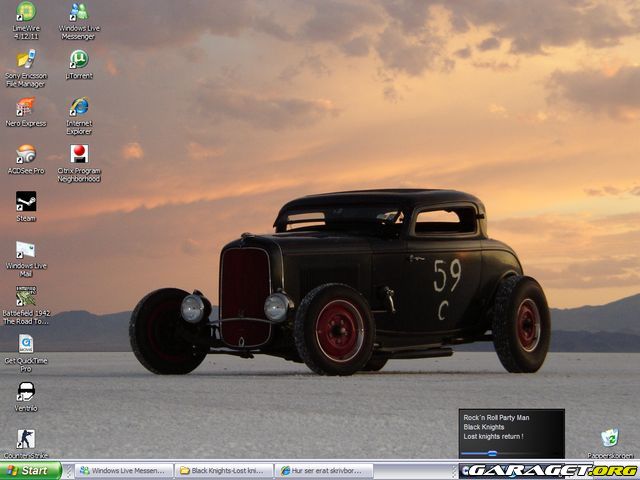The image size is (640, 480).
Task: Click the Get QuickTime Pro icon
Action: [26, 344]
